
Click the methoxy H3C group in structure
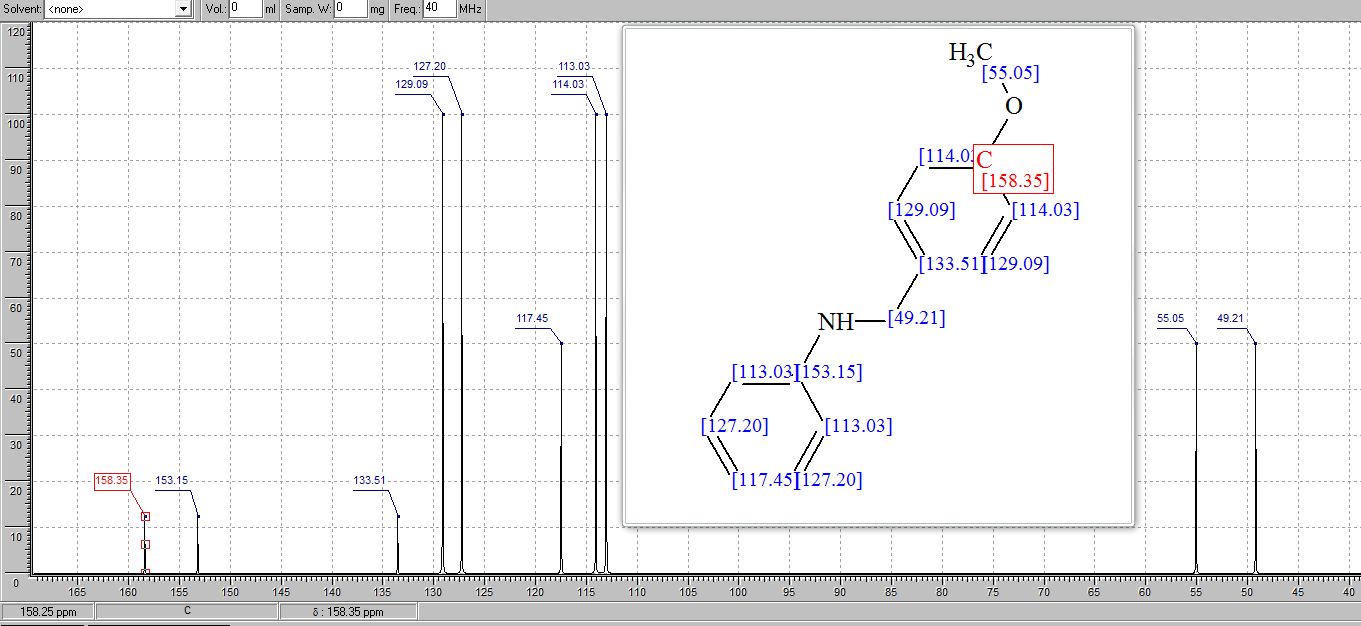pyautogui.click(x=970, y=53)
